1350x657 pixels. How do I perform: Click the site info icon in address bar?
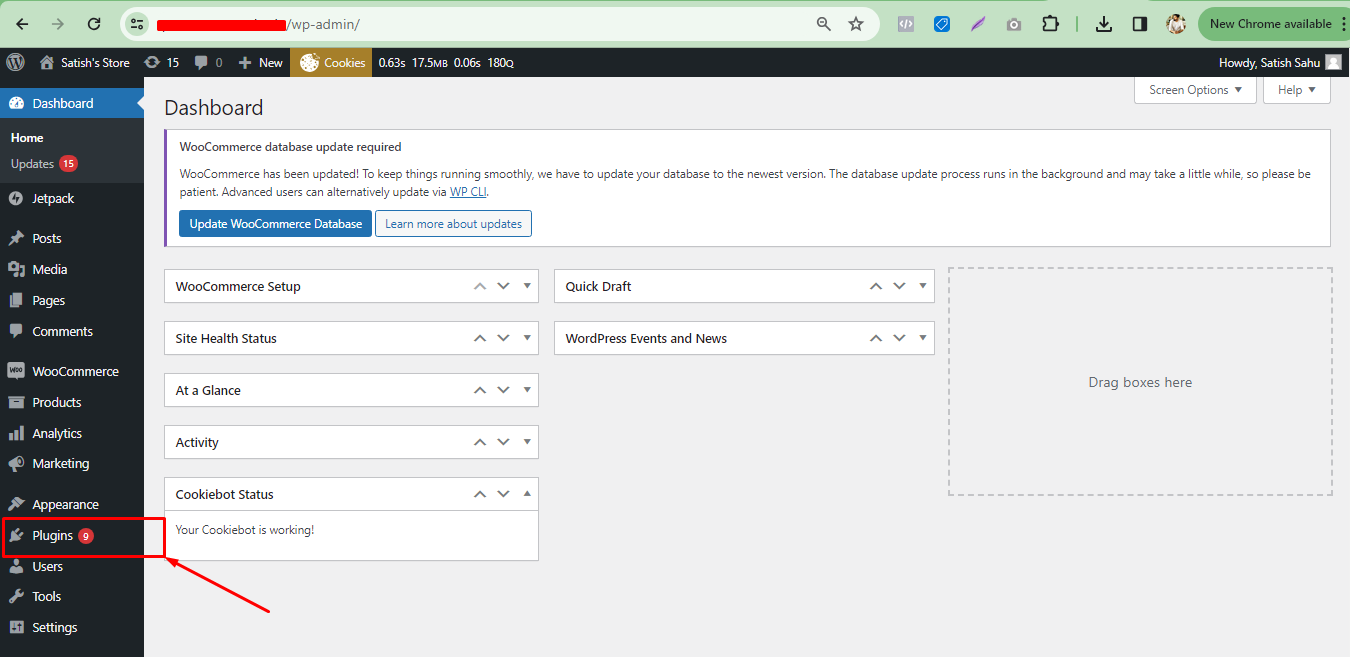point(138,24)
